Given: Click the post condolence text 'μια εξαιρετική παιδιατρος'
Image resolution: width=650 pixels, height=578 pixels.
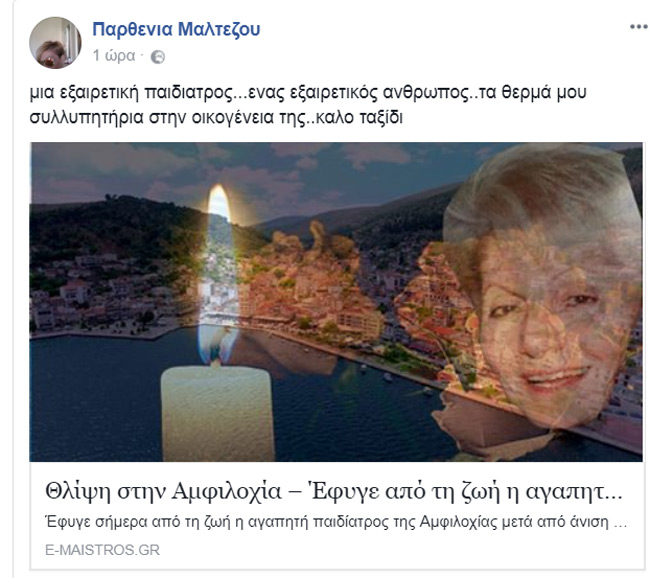Looking at the screenshot, I should click(x=132, y=92).
